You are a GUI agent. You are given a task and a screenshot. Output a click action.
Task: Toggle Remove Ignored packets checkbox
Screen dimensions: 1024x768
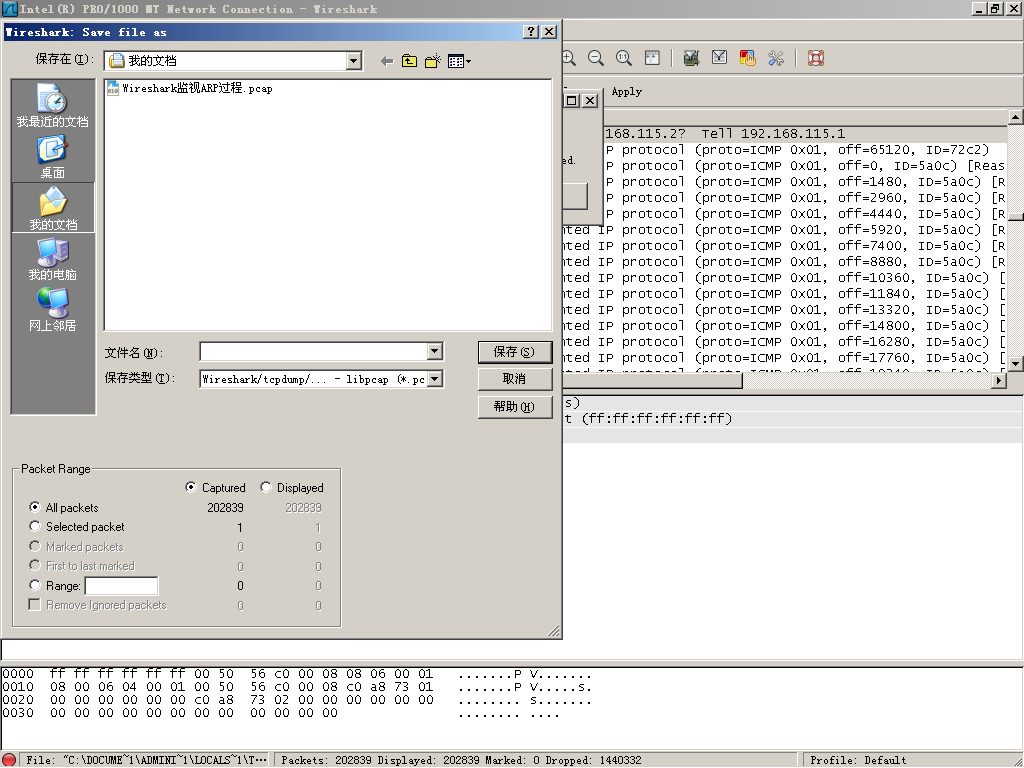coord(35,605)
